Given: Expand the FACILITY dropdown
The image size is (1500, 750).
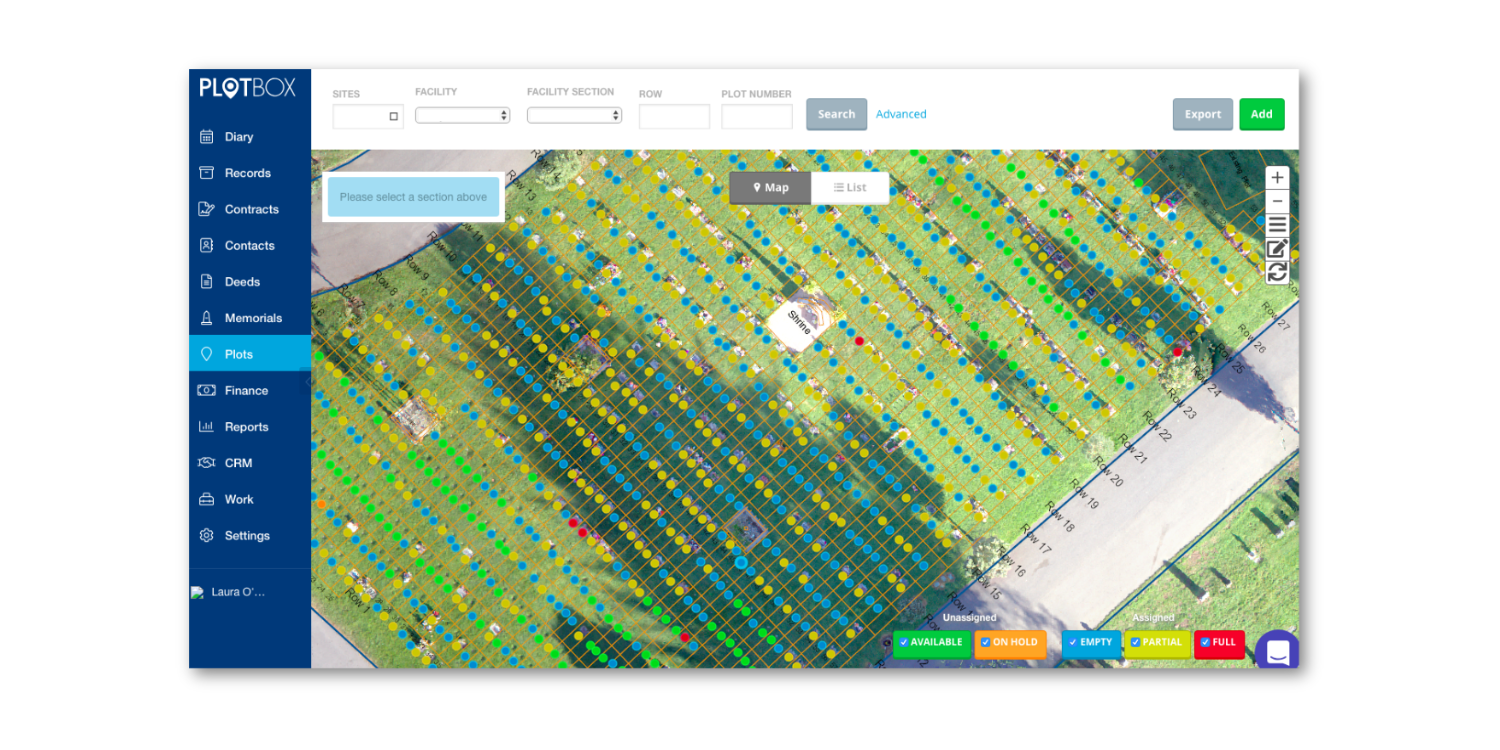Looking at the screenshot, I should click(x=462, y=114).
